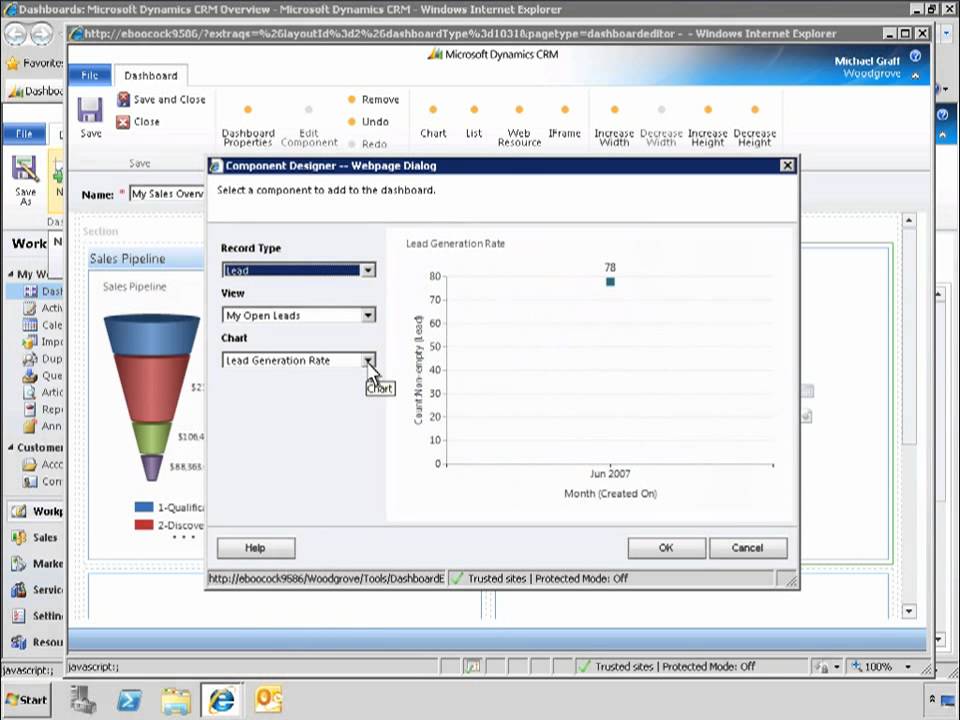Open the Sales area
960x720 pixels.
coord(36,538)
